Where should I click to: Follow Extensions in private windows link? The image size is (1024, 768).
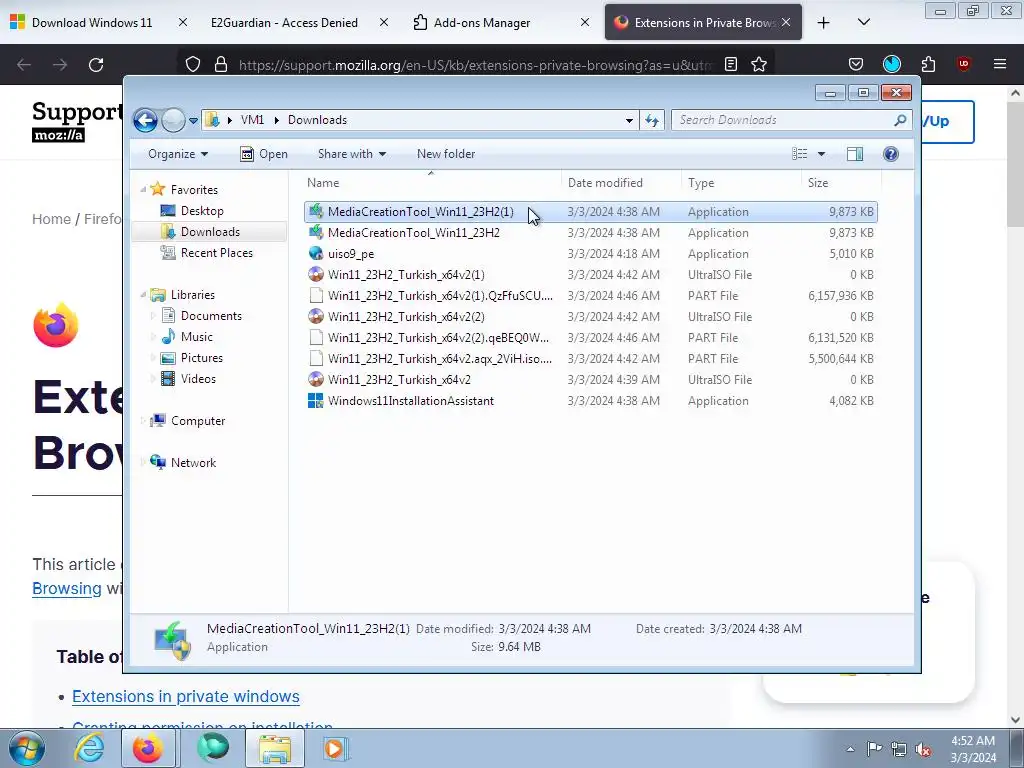coord(185,697)
